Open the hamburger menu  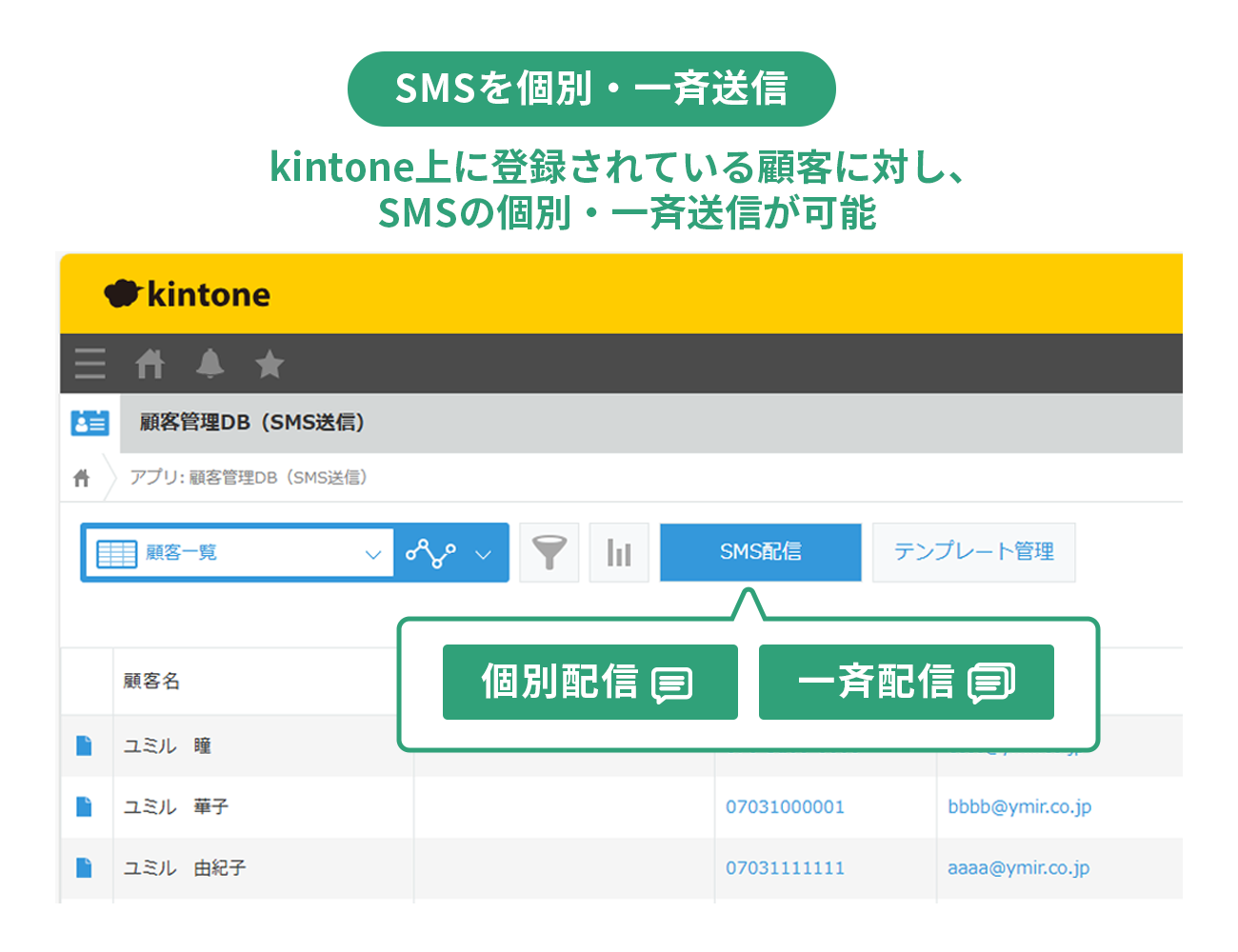(x=90, y=365)
